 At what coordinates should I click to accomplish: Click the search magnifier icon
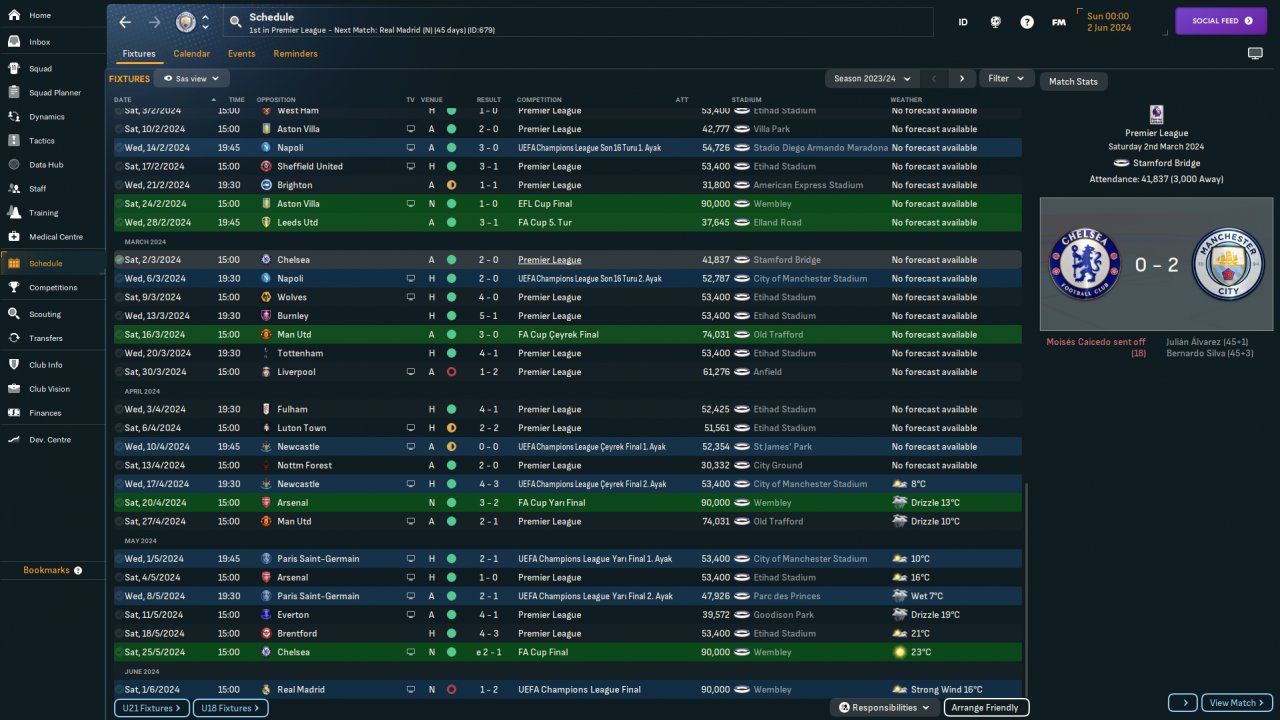point(235,21)
